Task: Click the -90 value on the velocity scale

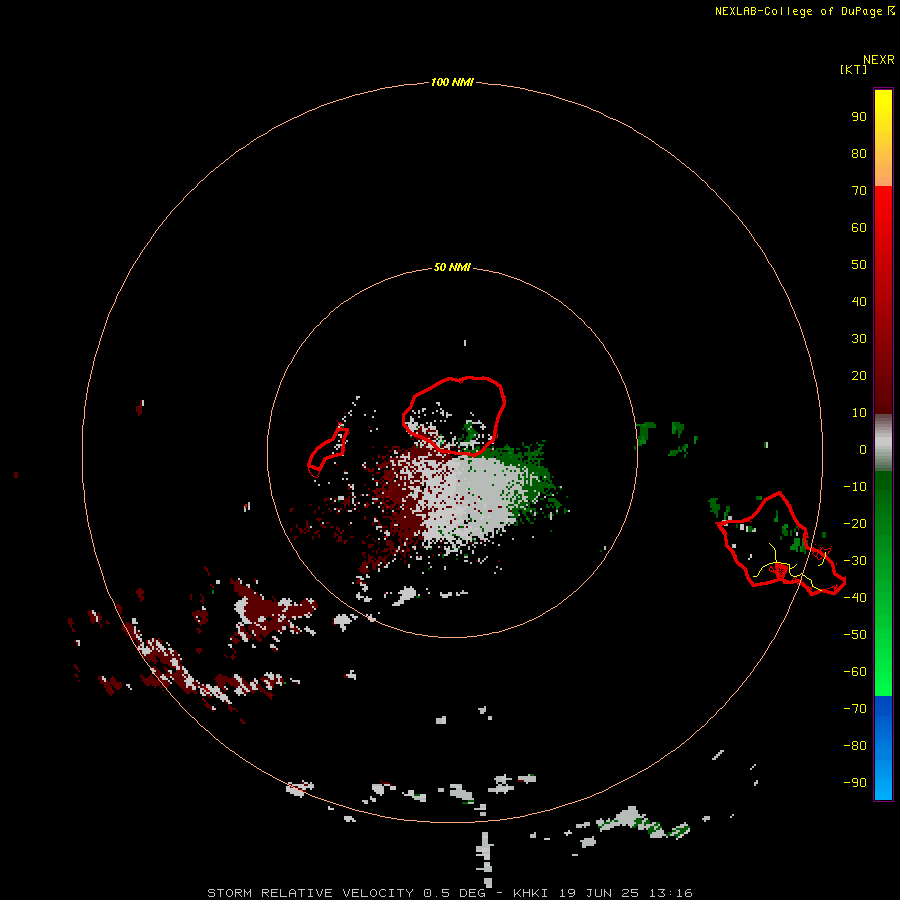Action: 855,783
